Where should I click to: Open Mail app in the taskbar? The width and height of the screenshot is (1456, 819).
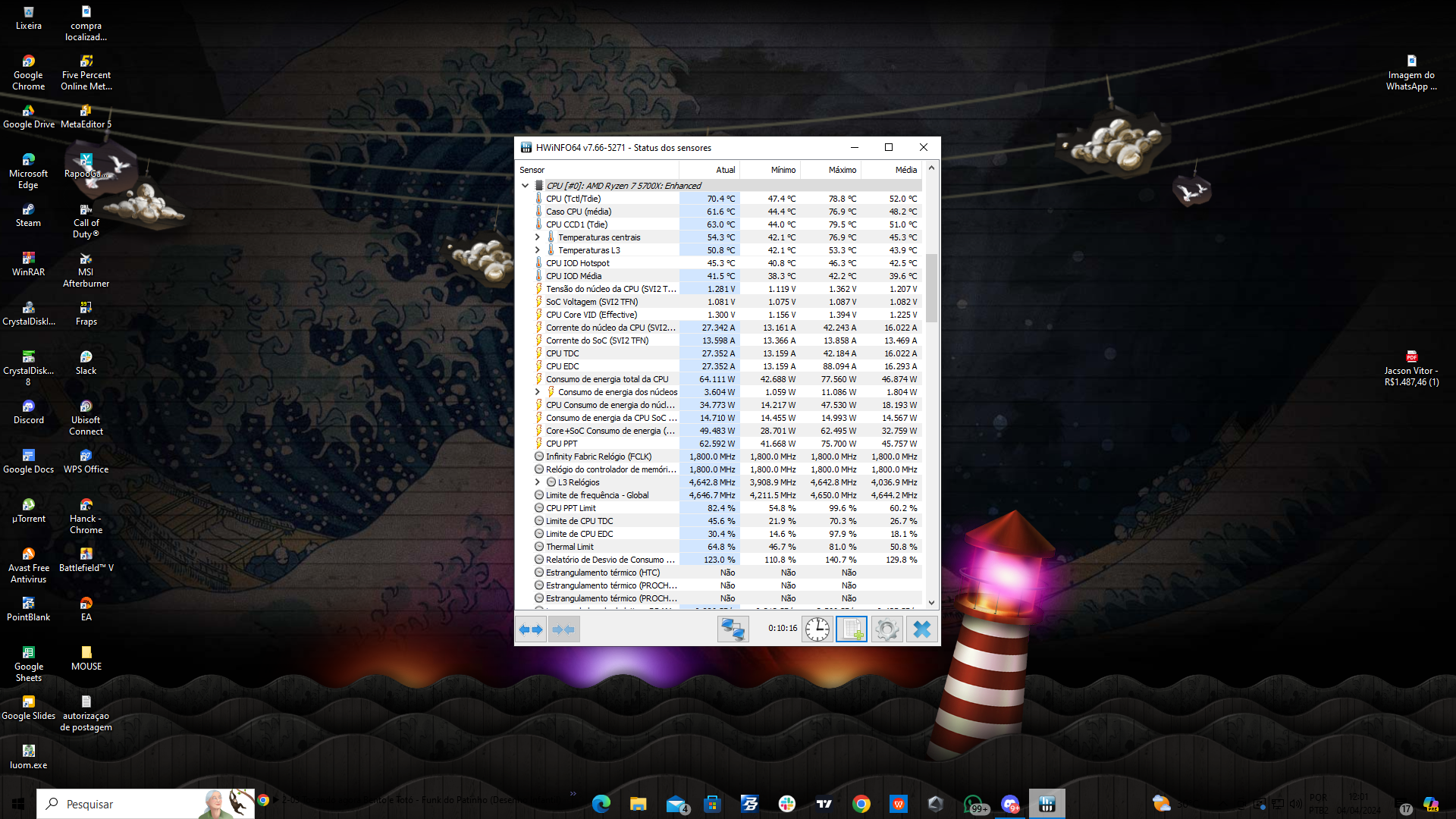676,804
